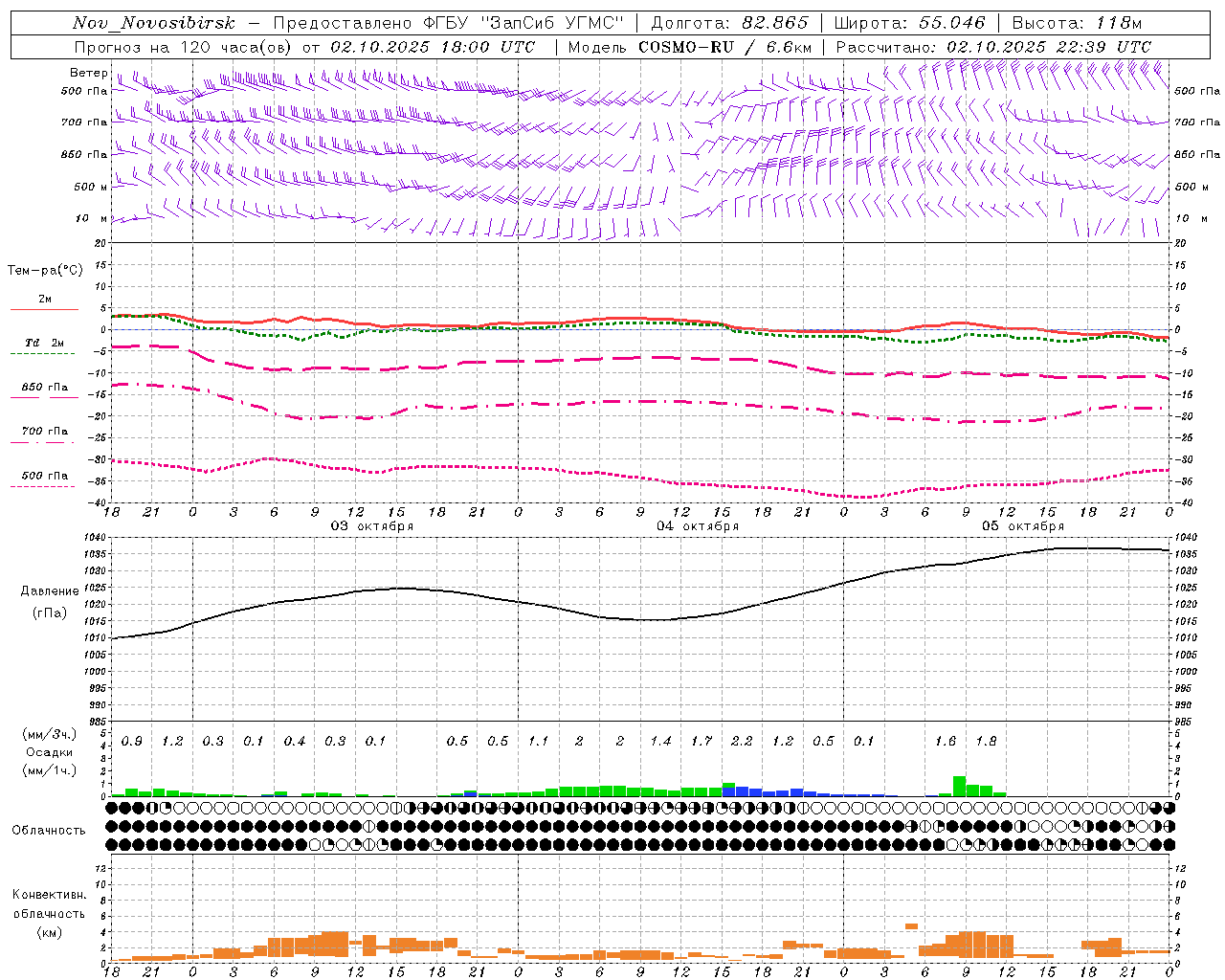Click the '(гПа)' unit under Давление
Image resolution: width=1225 pixels, height=980 pixels.
[49, 613]
